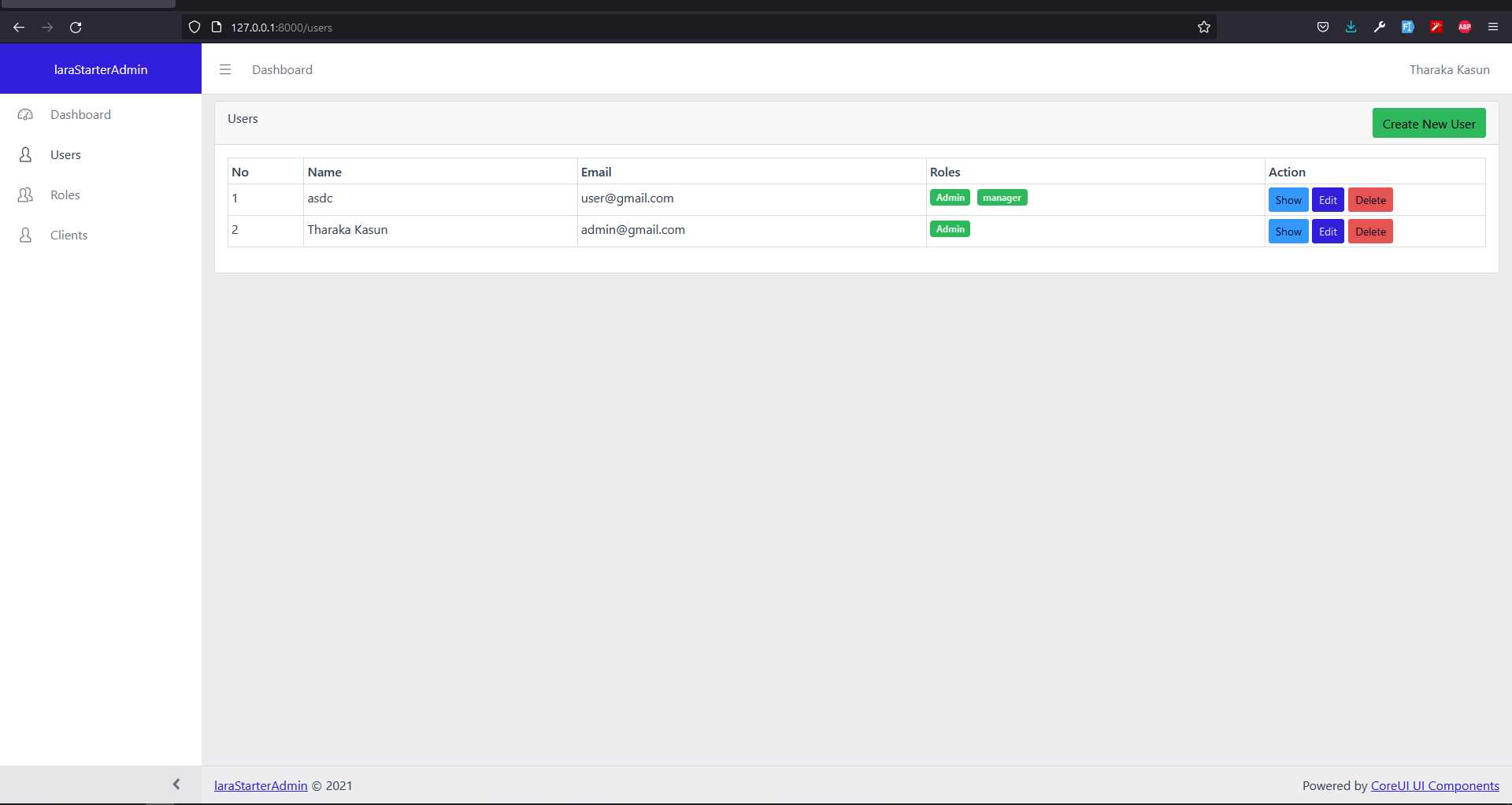Delete the user asdc

click(1370, 200)
